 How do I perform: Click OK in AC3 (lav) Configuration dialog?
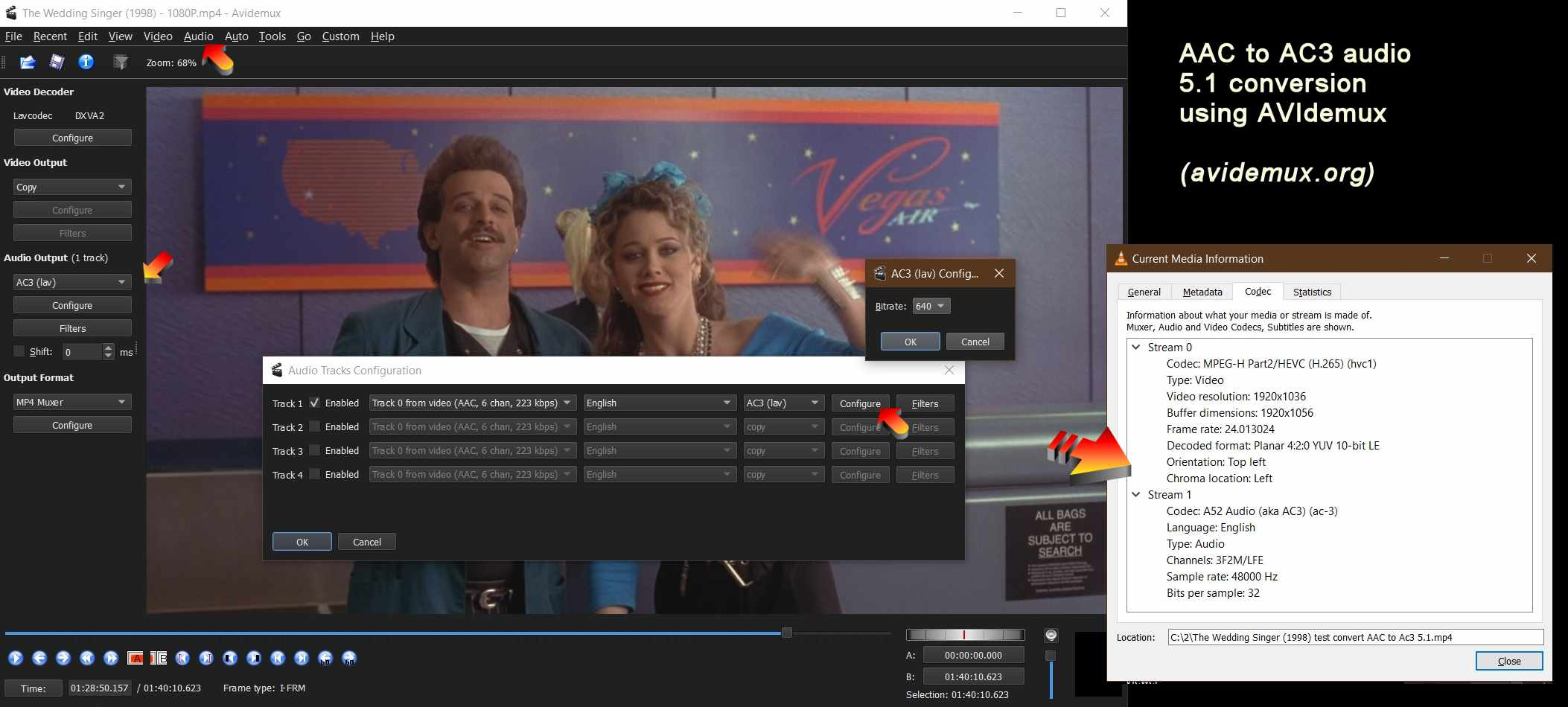point(910,342)
